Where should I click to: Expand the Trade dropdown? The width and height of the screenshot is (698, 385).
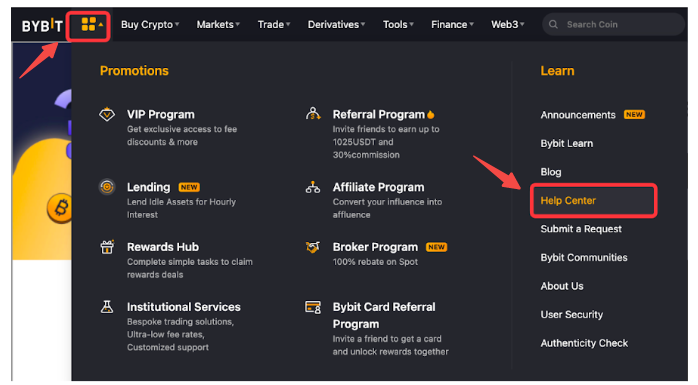[274, 24]
